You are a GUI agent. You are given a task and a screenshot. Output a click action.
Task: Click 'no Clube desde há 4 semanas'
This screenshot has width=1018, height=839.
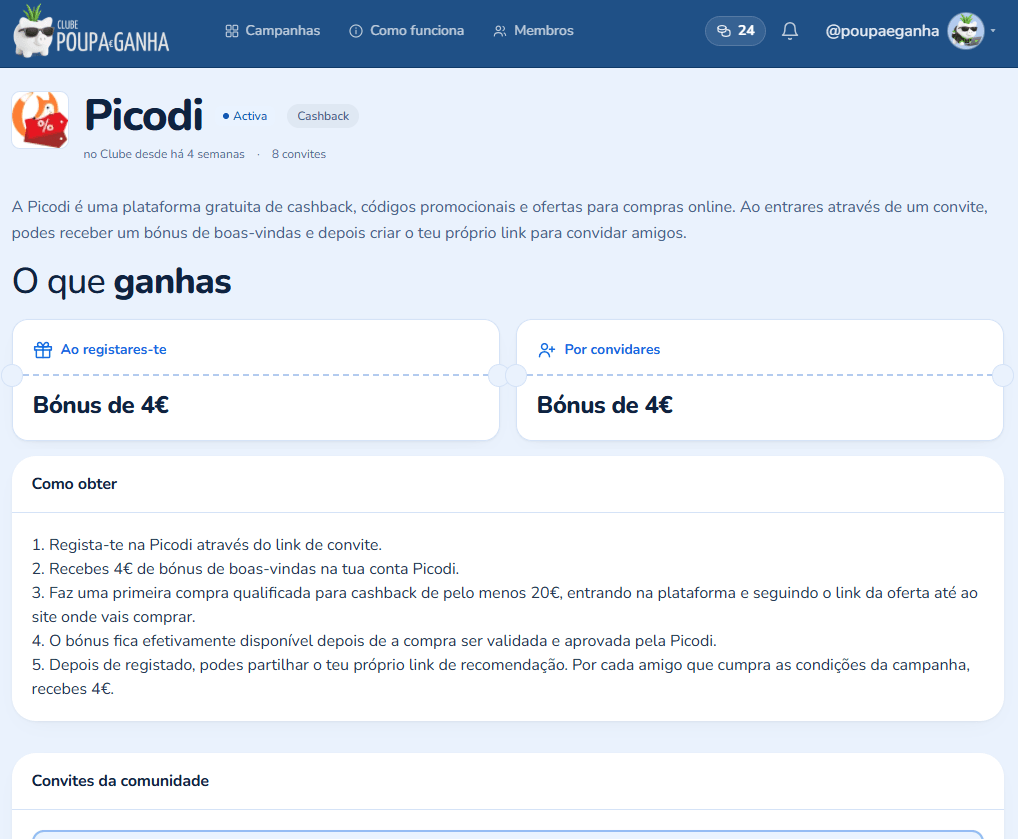[x=164, y=154]
